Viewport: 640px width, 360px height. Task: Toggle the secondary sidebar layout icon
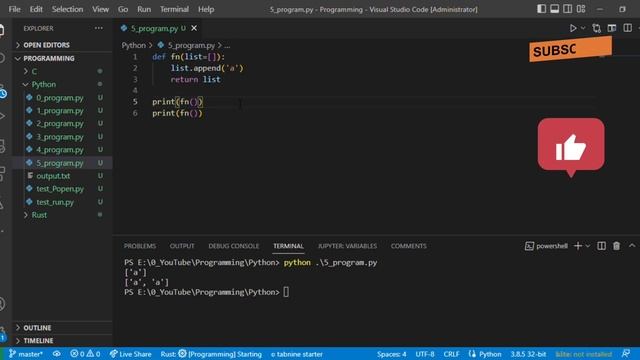tap(567, 9)
